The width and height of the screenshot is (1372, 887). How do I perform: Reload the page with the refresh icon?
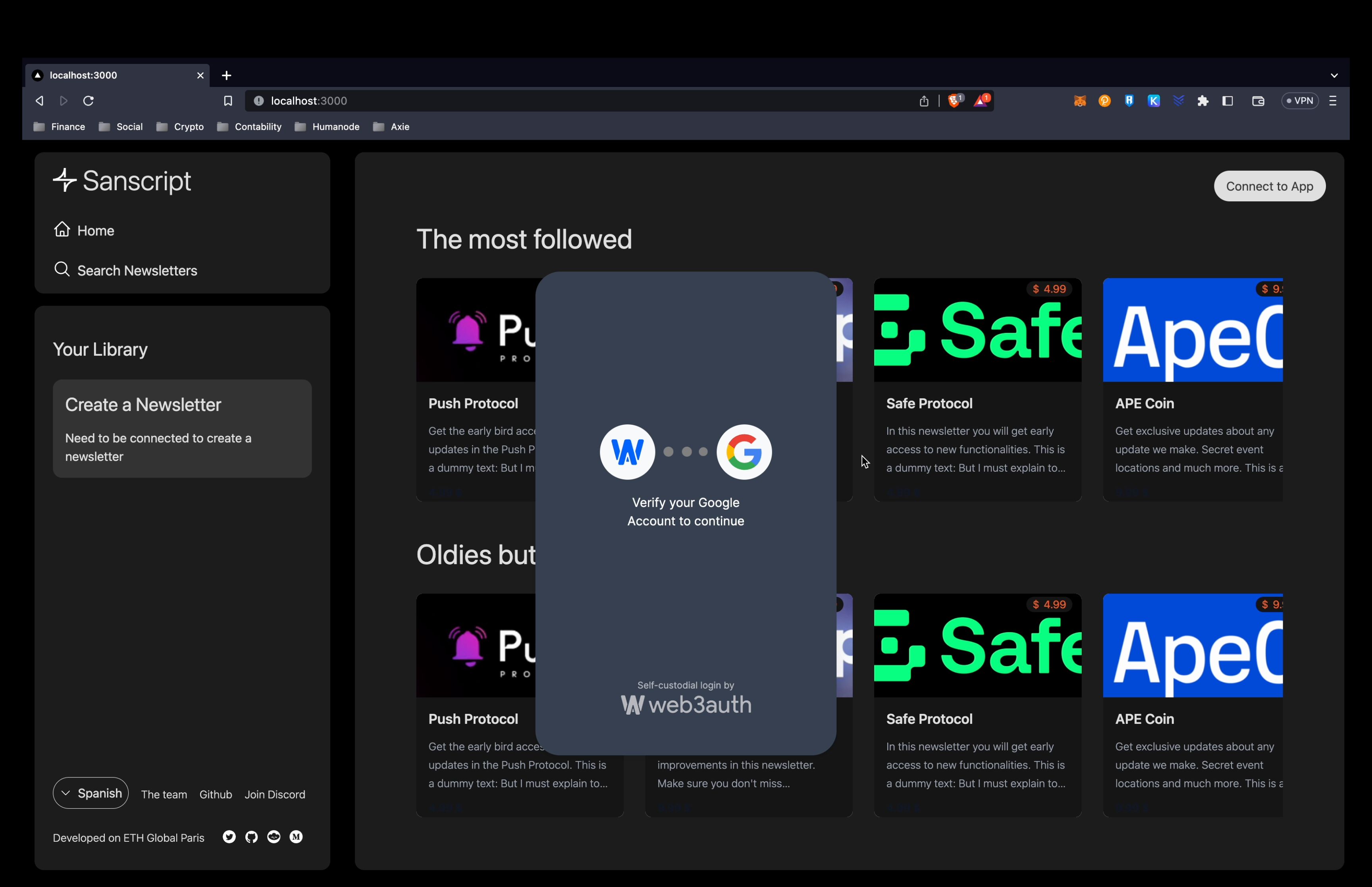[88, 101]
